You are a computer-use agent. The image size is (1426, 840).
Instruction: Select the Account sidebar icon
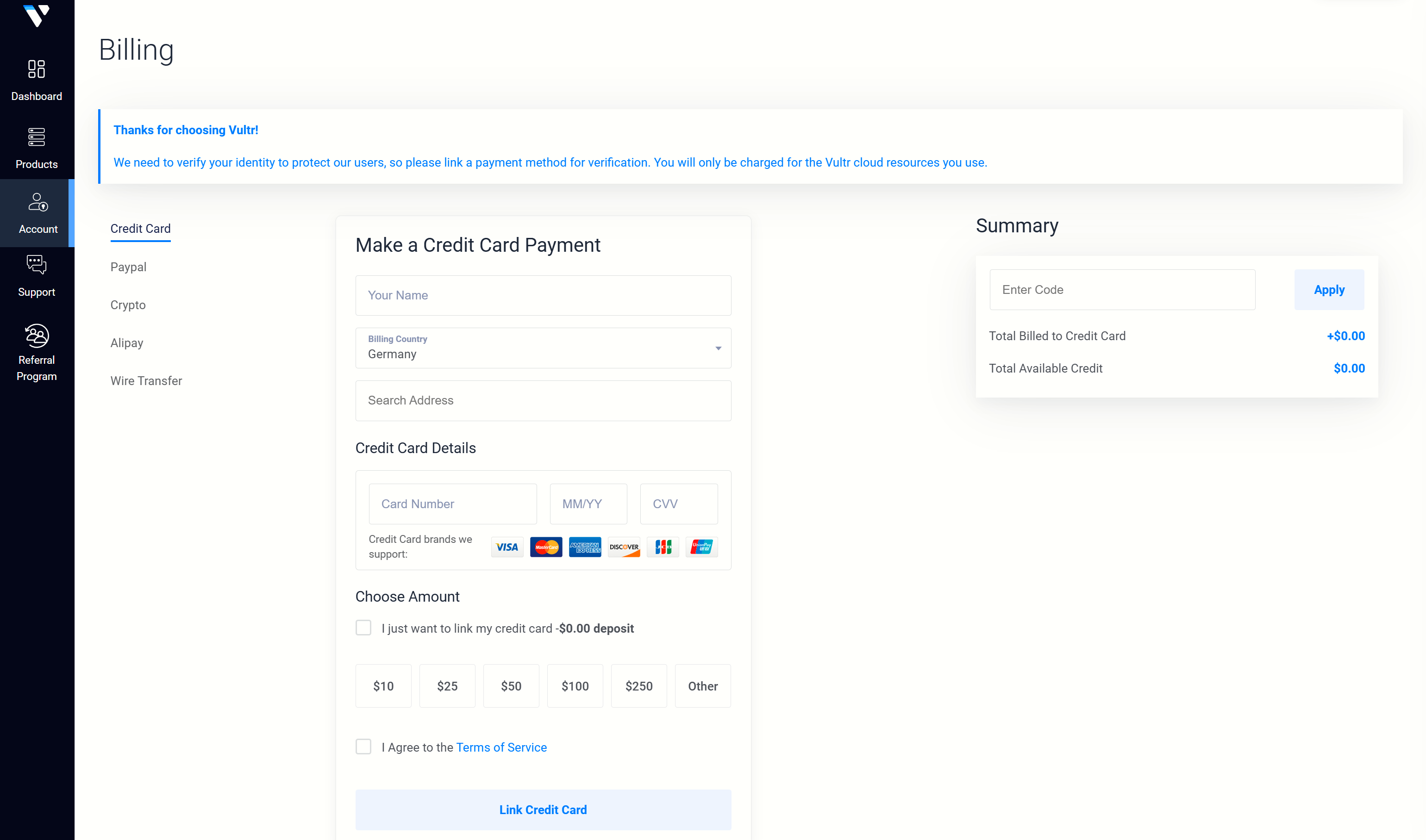coord(38,202)
